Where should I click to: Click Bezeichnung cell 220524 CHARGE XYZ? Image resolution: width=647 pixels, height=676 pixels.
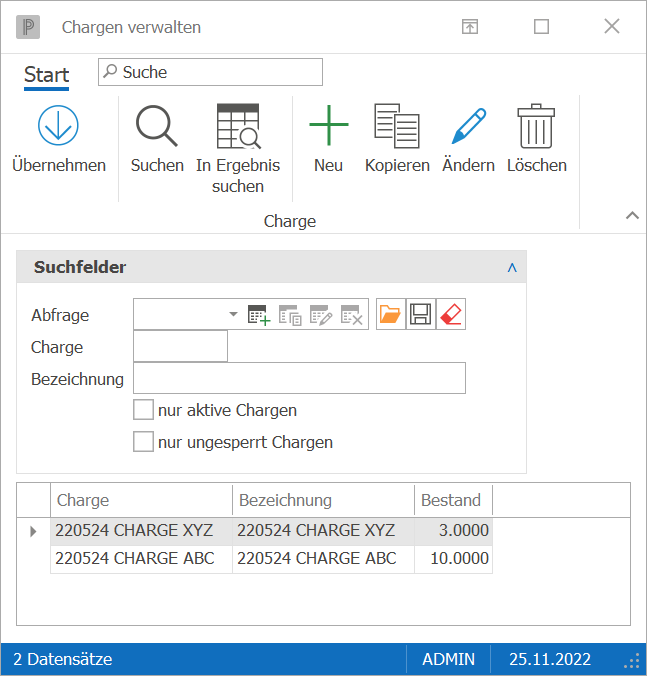(x=323, y=531)
